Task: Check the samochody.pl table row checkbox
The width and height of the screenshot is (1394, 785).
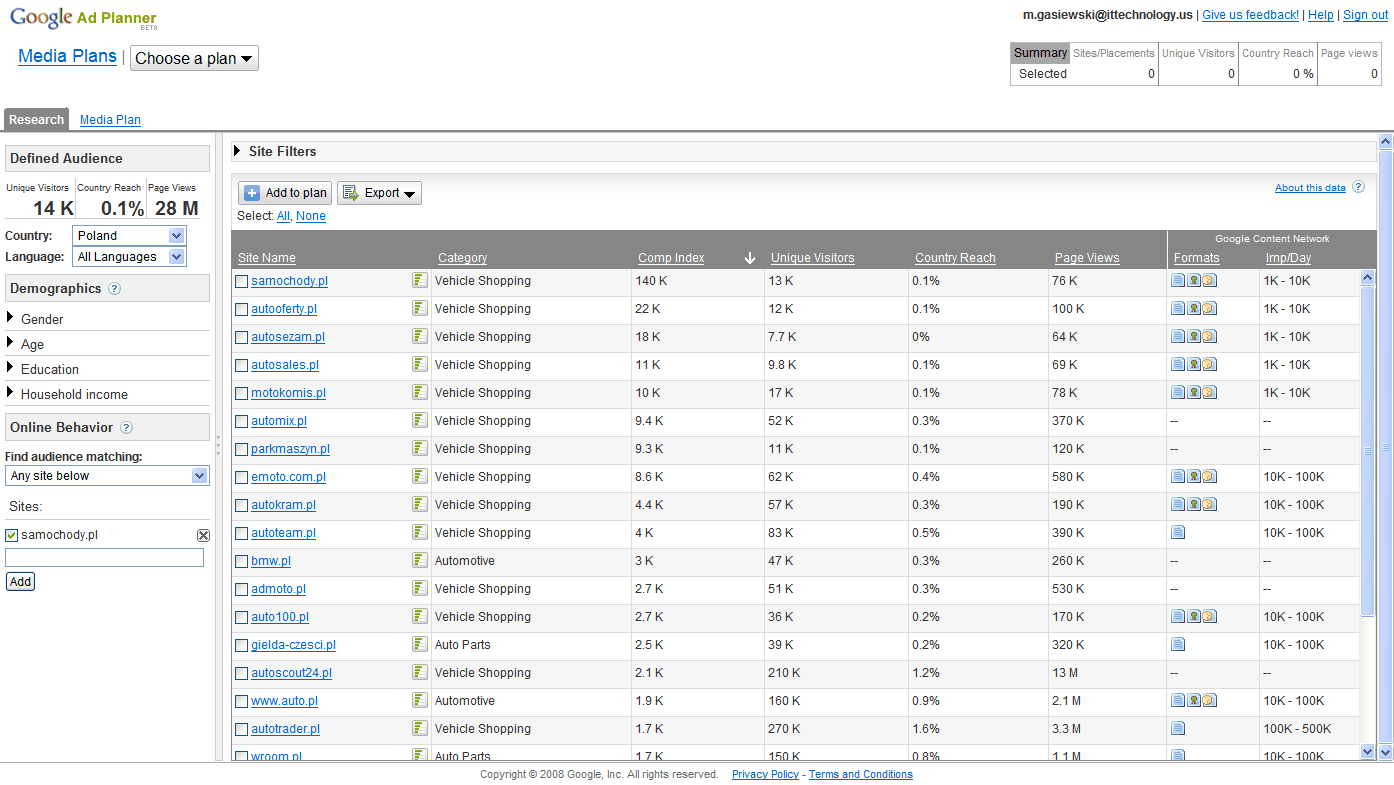Action: click(241, 282)
